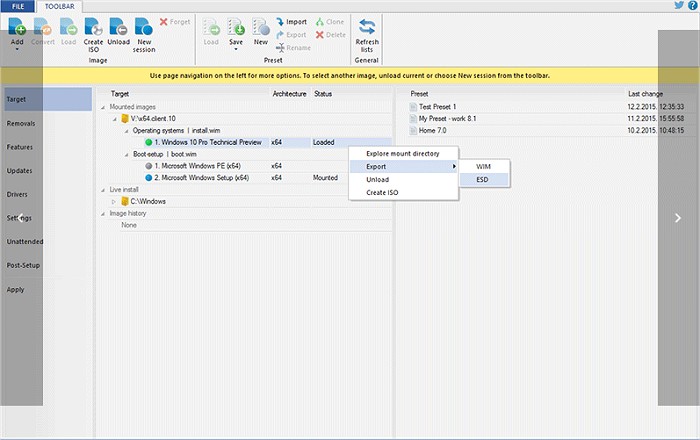Image resolution: width=700 pixels, height=440 pixels.
Task: Select WIM export format
Action: pyautogui.click(x=484, y=166)
